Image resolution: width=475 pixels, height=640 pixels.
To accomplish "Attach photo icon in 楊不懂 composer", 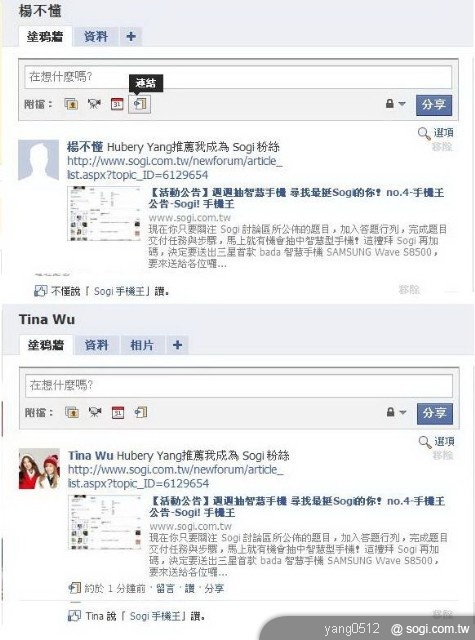I will pyautogui.click(x=71, y=104).
